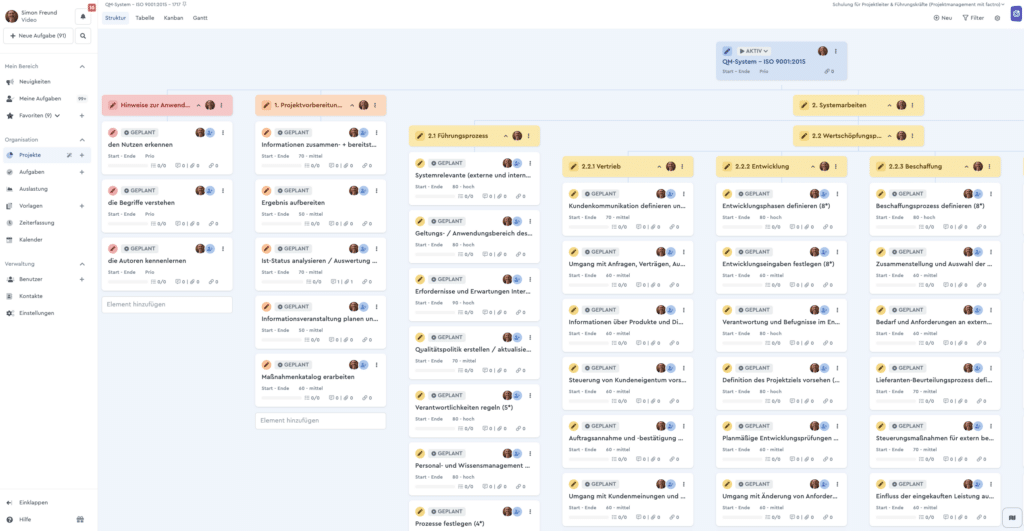Open three-dot menu of 2.2.2 Entwicklung

tap(835, 167)
